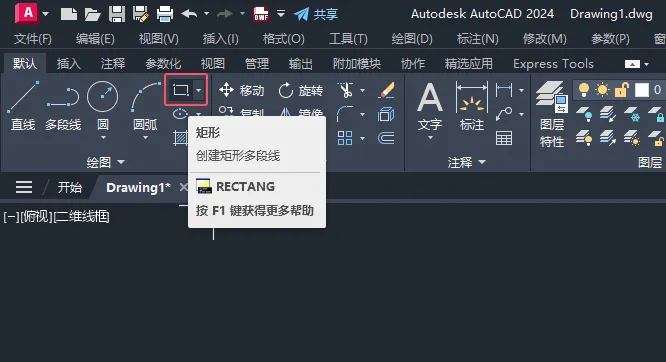Insert a Table using the table icon
This screenshot has height=362, width=666.
504,138
